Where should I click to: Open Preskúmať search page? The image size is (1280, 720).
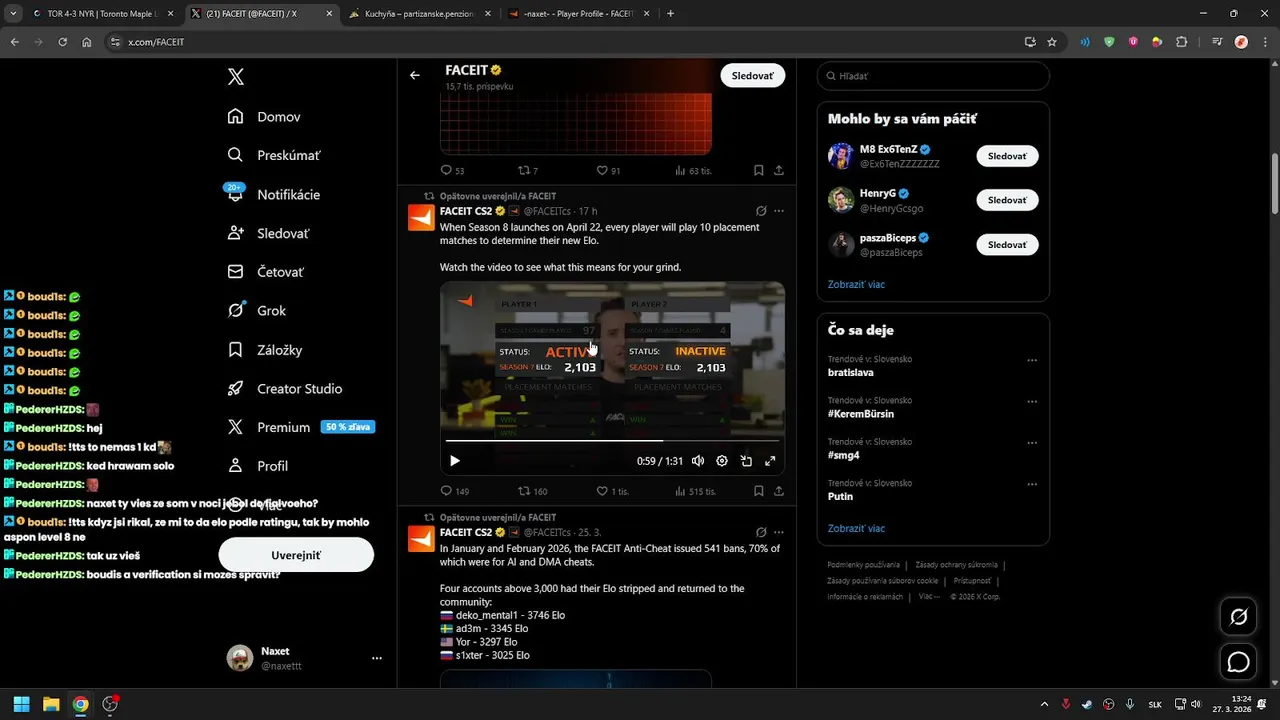(274, 155)
